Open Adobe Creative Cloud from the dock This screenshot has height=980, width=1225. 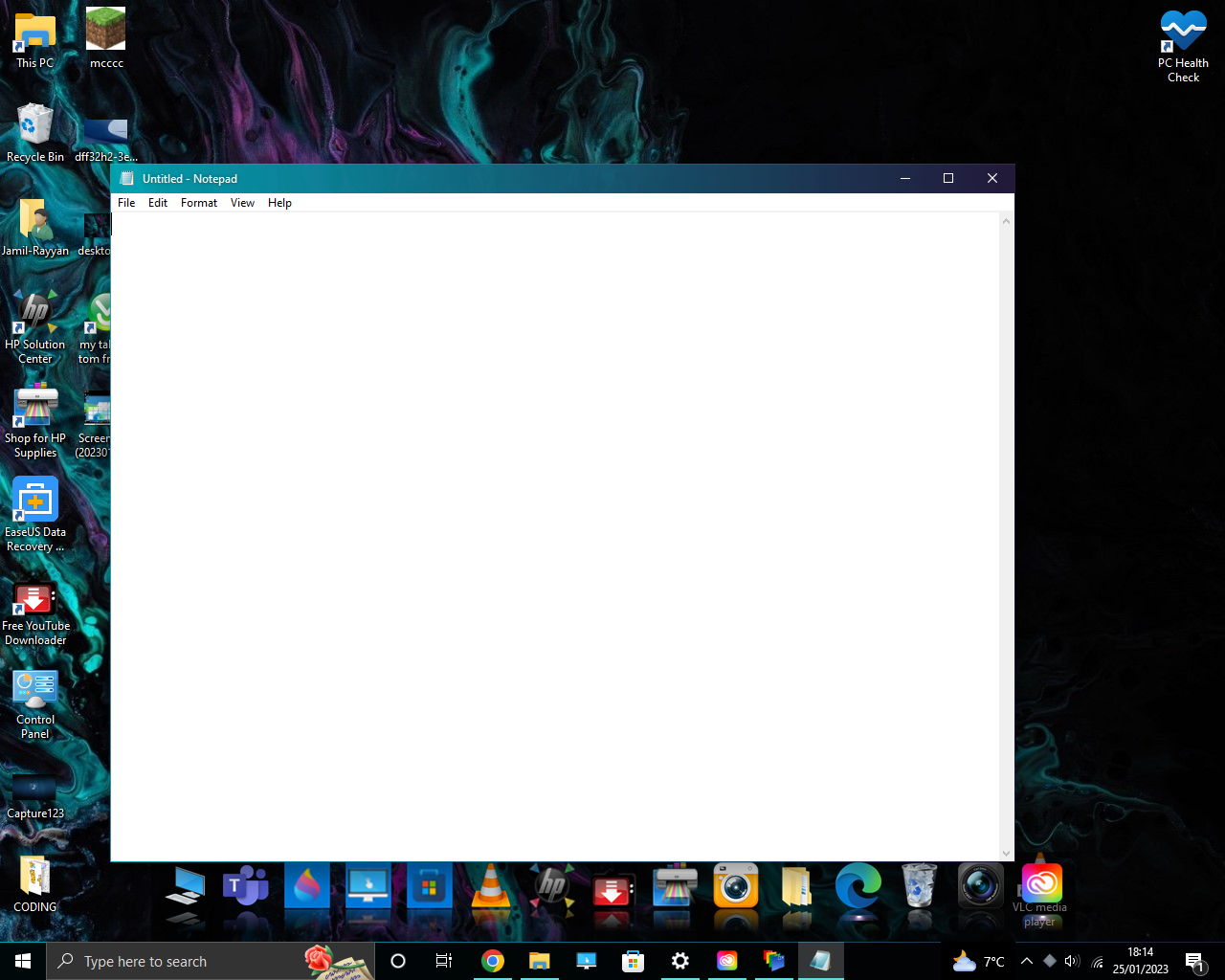click(x=1041, y=883)
